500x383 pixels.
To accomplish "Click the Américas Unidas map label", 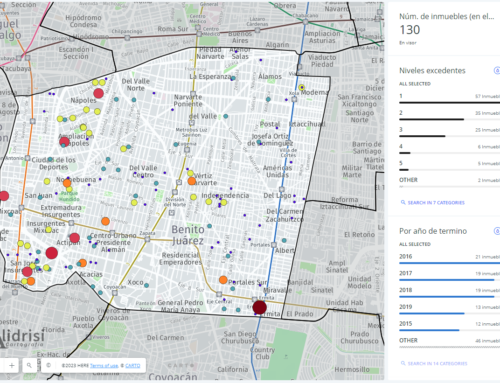I will [x=277, y=171].
